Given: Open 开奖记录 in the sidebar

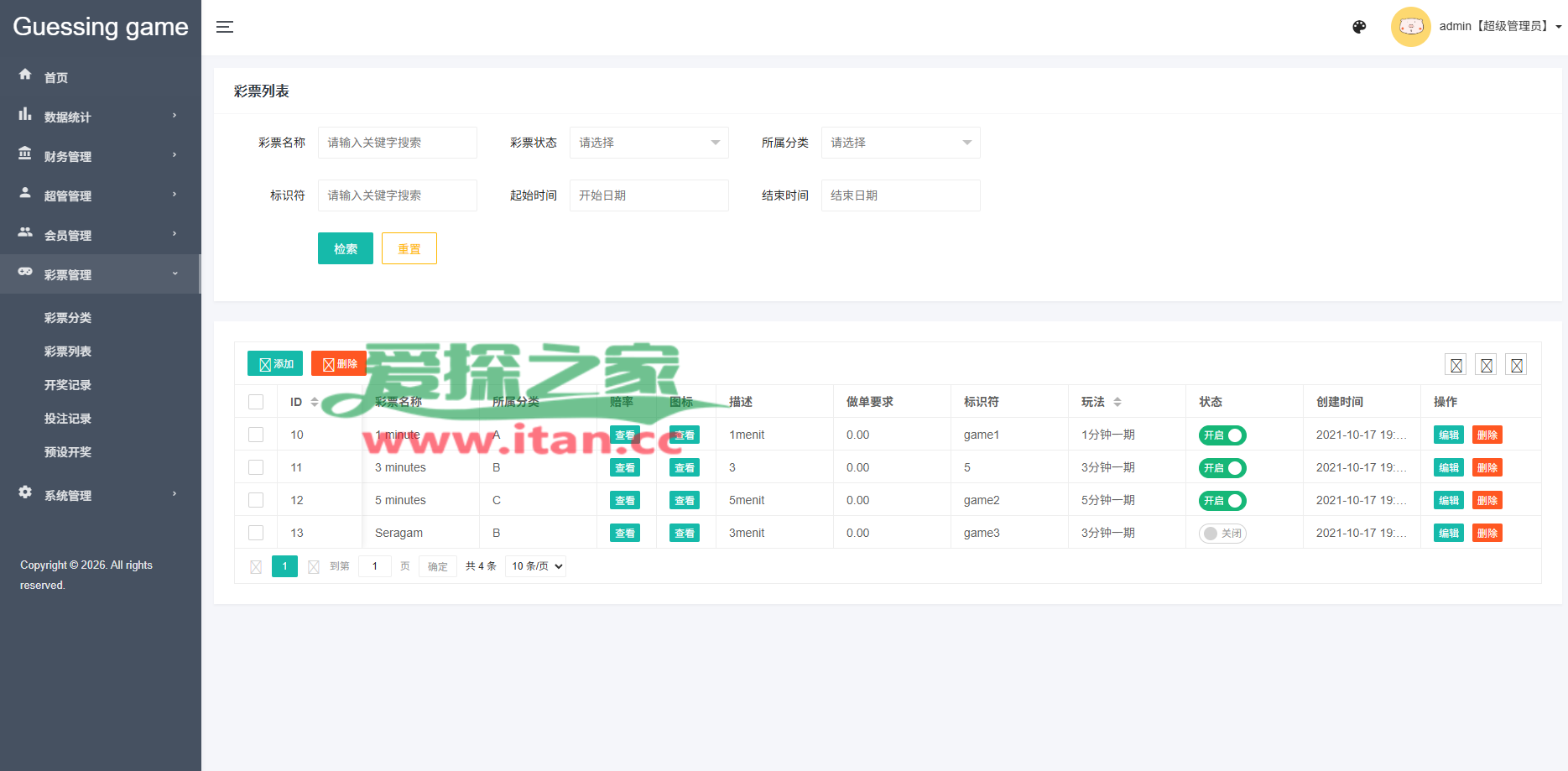Looking at the screenshot, I should click(68, 385).
